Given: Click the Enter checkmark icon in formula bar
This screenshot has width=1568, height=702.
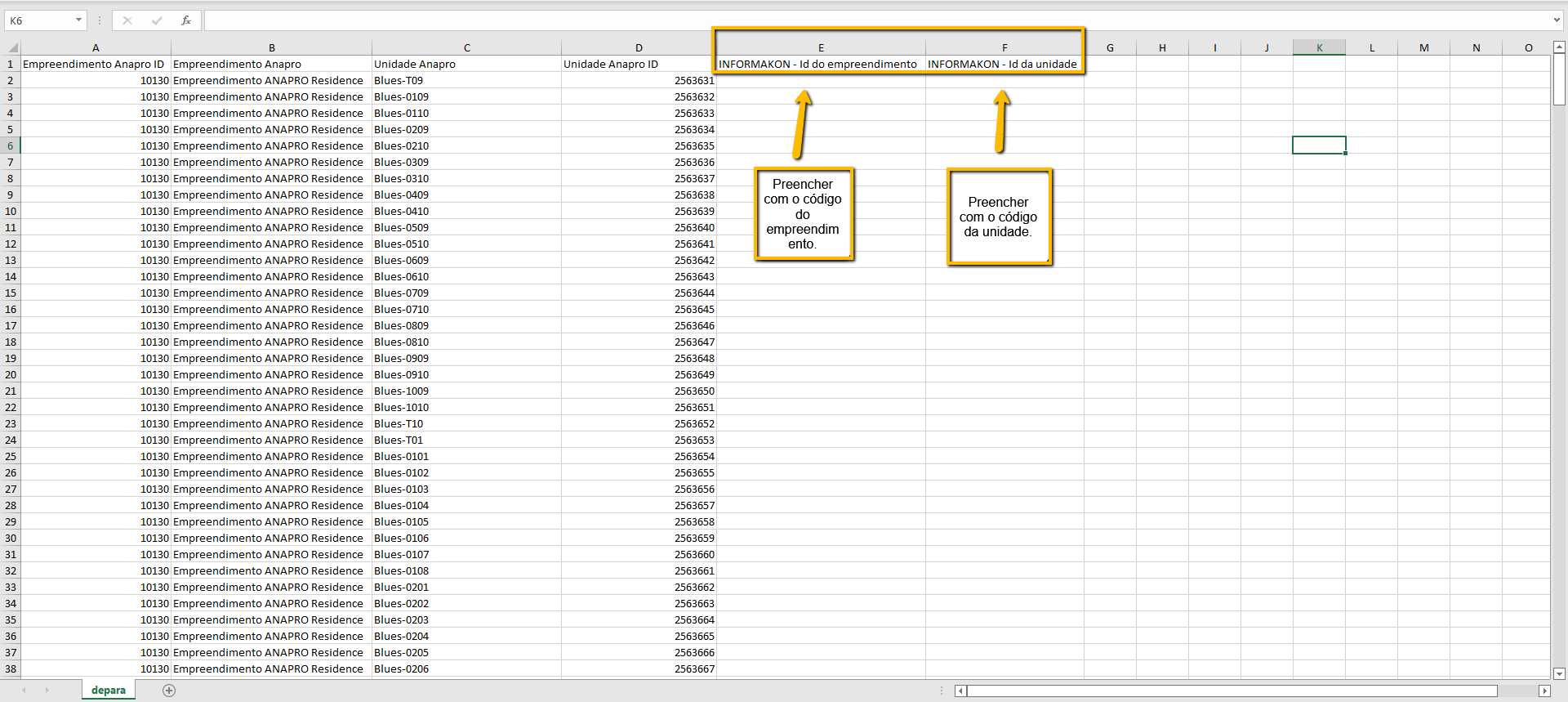Looking at the screenshot, I should (157, 20).
